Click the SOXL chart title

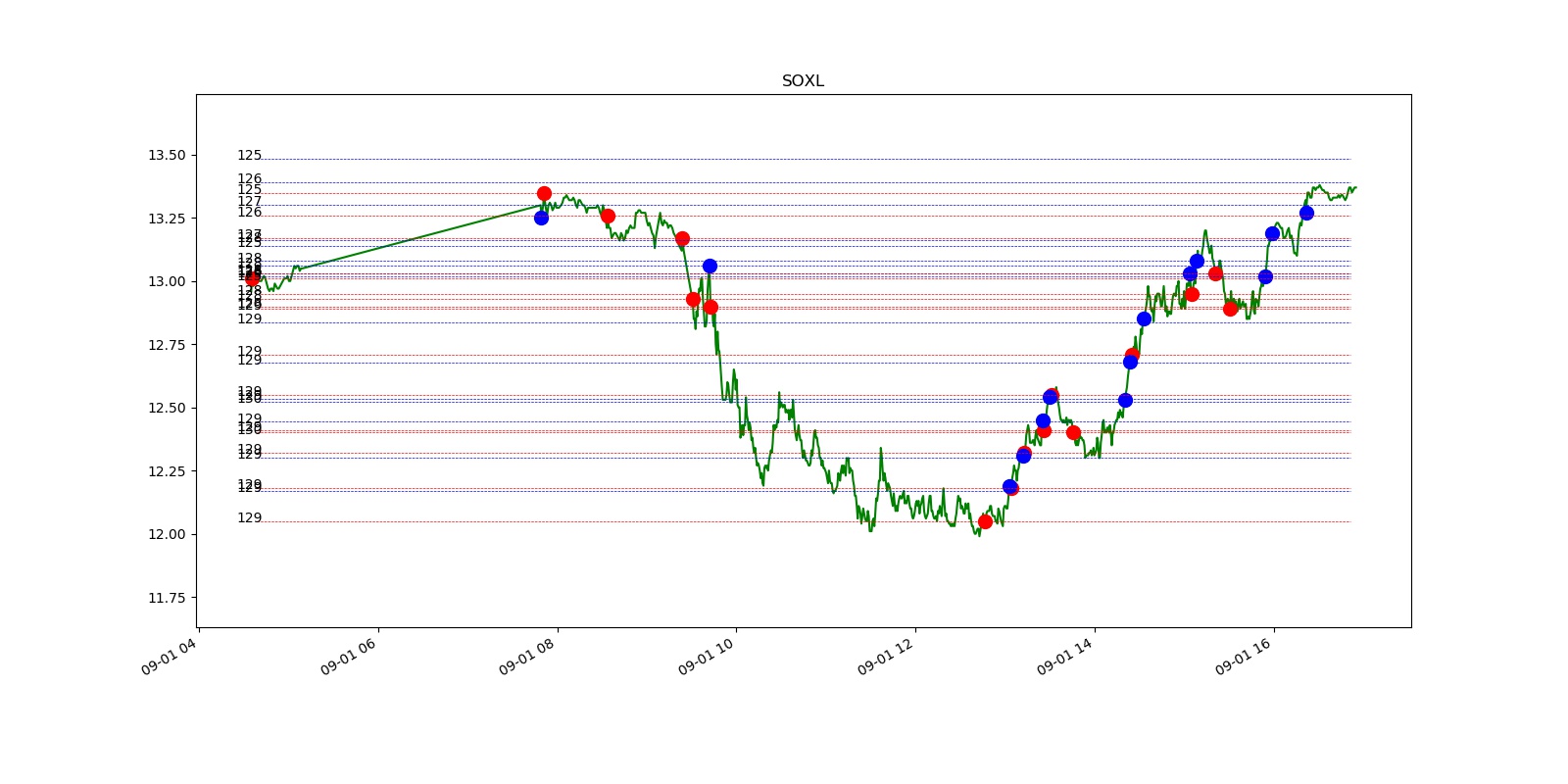[x=803, y=81]
